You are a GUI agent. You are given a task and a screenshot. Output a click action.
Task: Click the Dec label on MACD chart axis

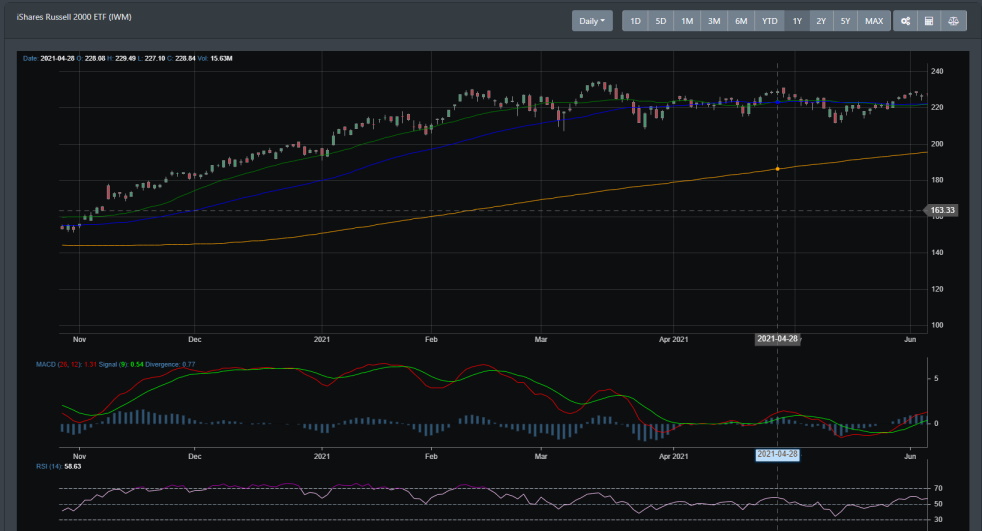click(x=195, y=456)
